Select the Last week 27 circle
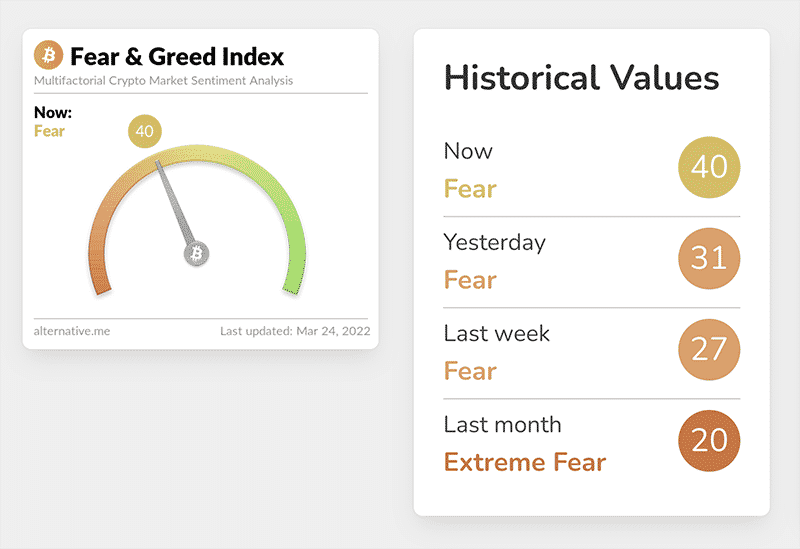The height and width of the screenshot is (549, 800). 709,350
